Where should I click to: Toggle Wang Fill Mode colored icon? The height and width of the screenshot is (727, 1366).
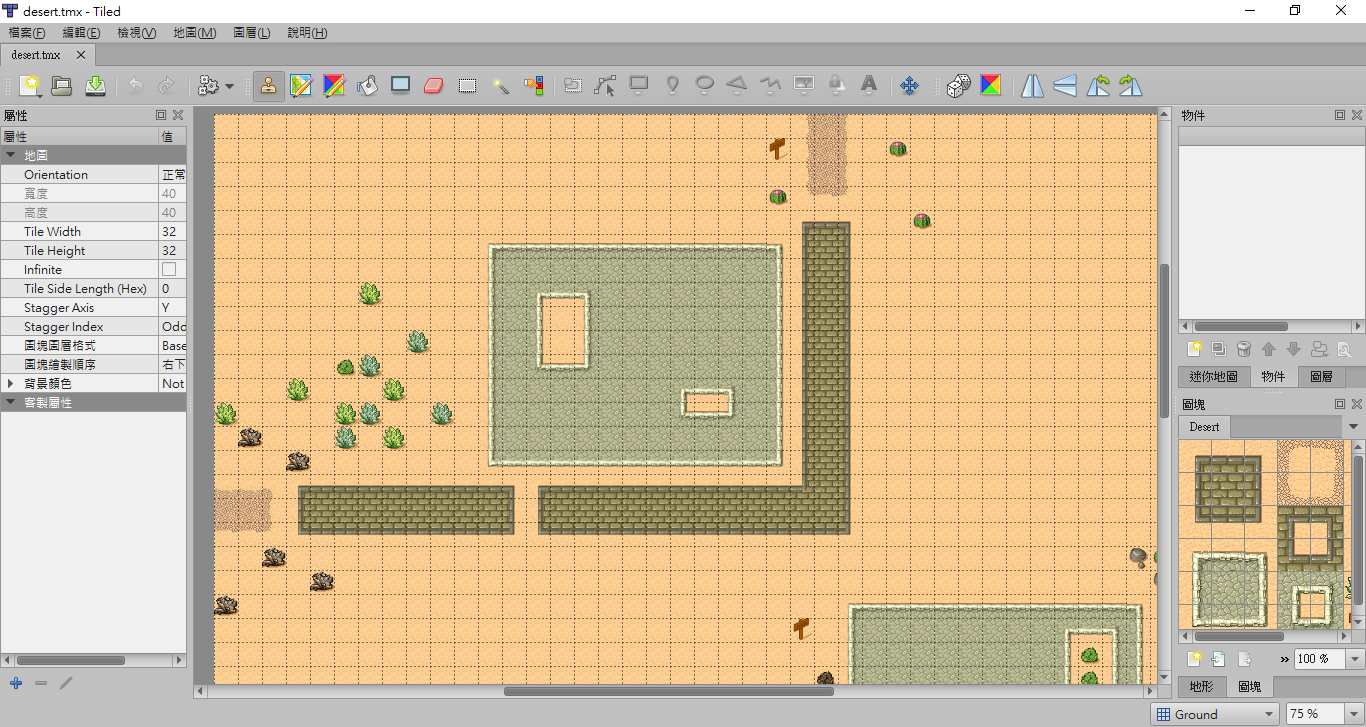[x=990, y=86]
